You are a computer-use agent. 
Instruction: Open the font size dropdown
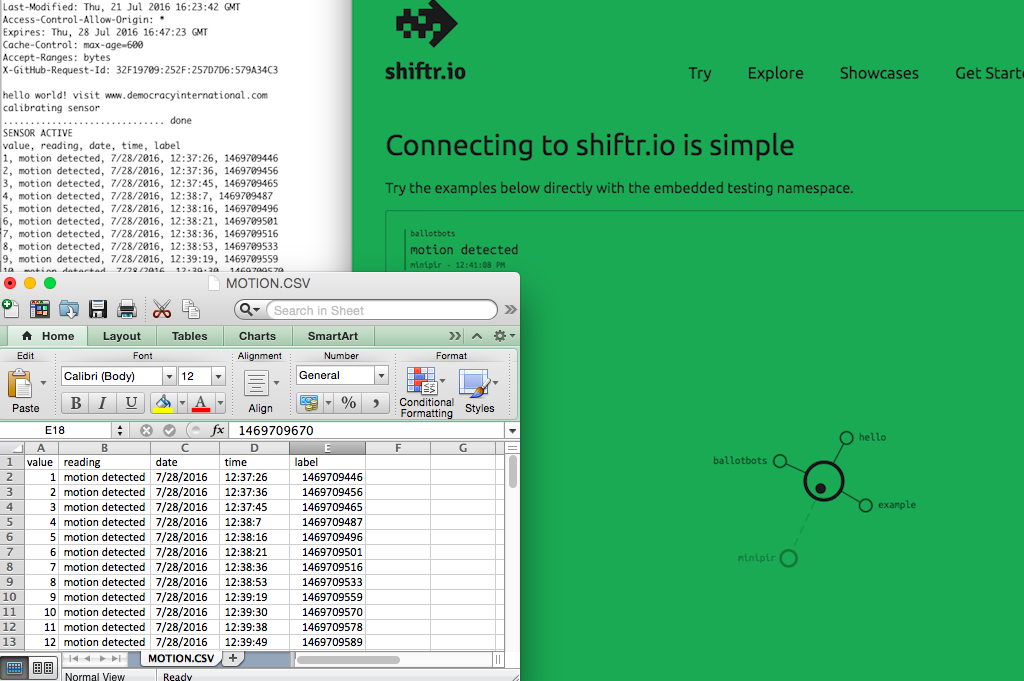pyautogui.click(x=219, y=376)
